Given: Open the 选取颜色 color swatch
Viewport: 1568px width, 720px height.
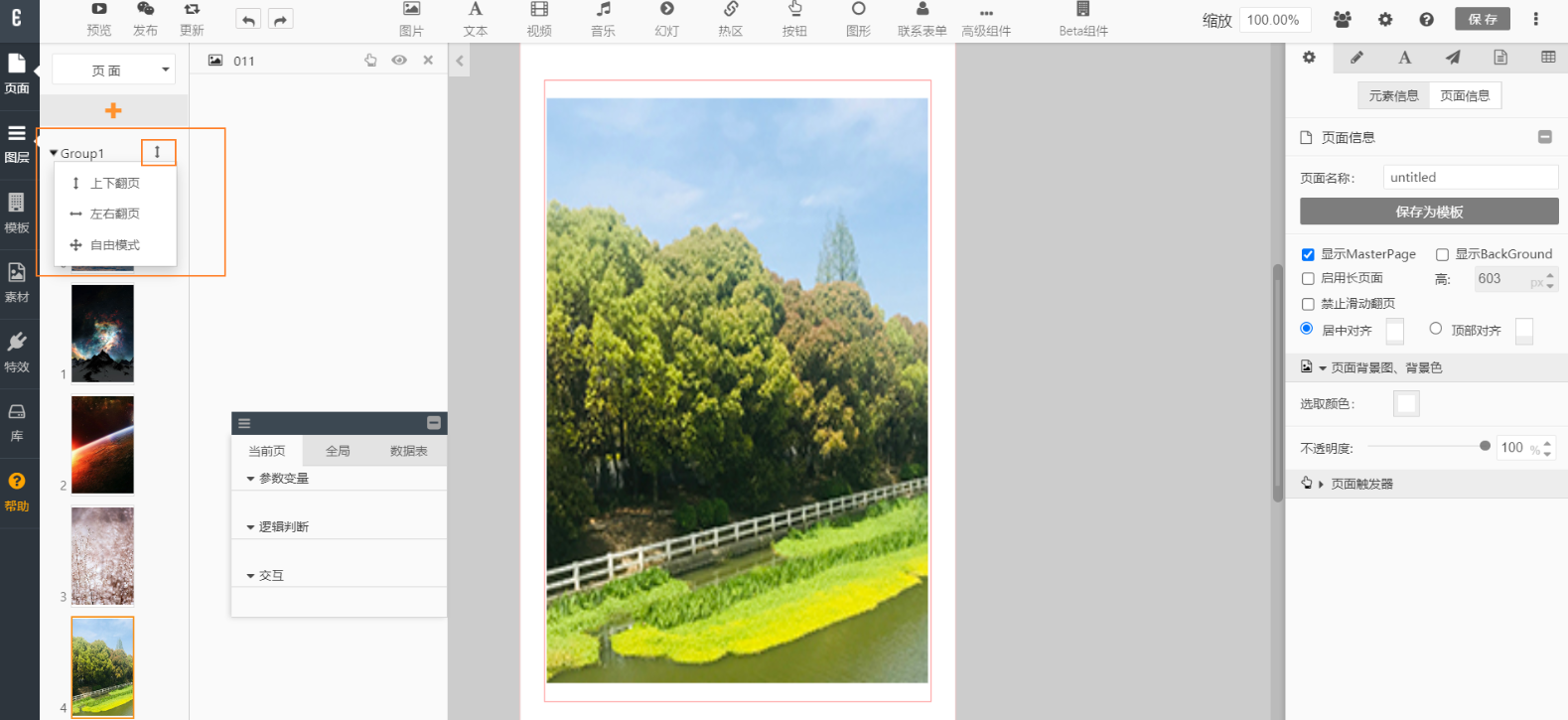Looking at the screenshot, I should pos(1406,404).
